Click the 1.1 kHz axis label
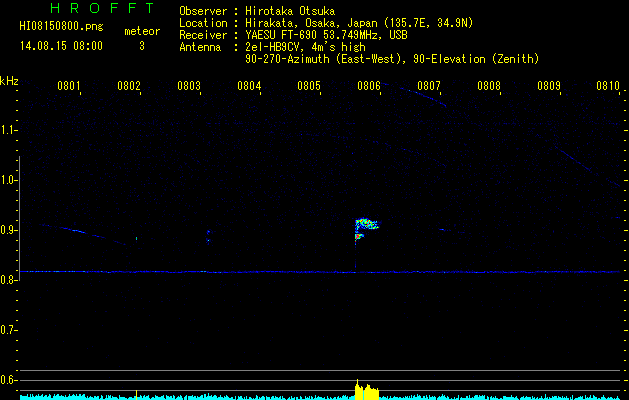This screenshot has height=400, width=629. click(x=7, y=130)
